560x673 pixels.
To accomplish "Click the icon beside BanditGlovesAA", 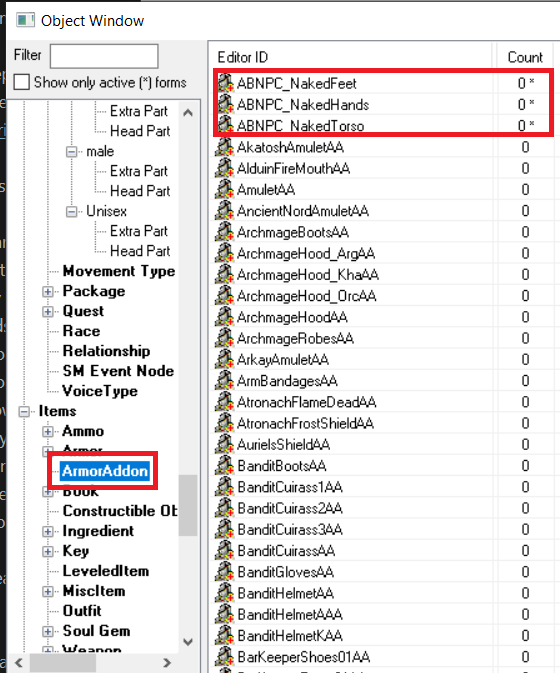I will tap(225, 572).
